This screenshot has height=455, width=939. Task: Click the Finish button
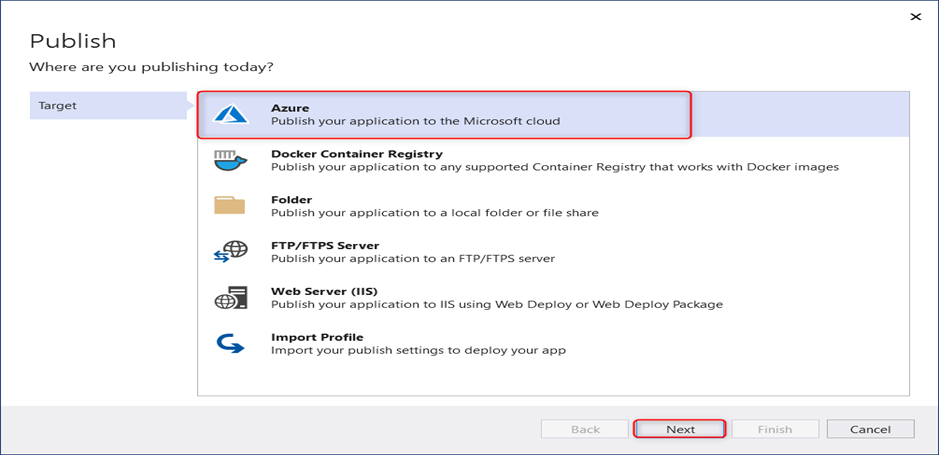click(775, 429)
